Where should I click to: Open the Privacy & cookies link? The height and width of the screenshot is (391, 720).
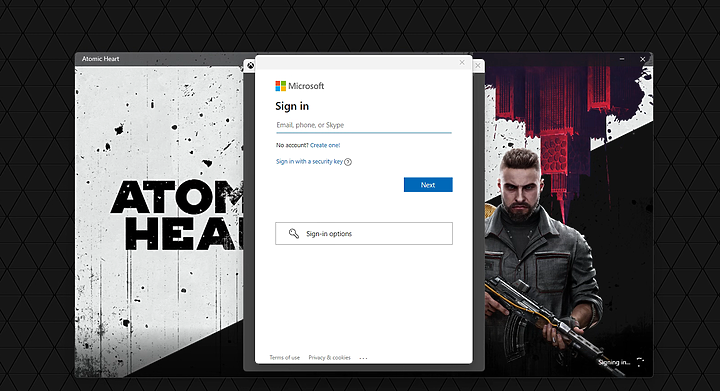coord(330,357)
